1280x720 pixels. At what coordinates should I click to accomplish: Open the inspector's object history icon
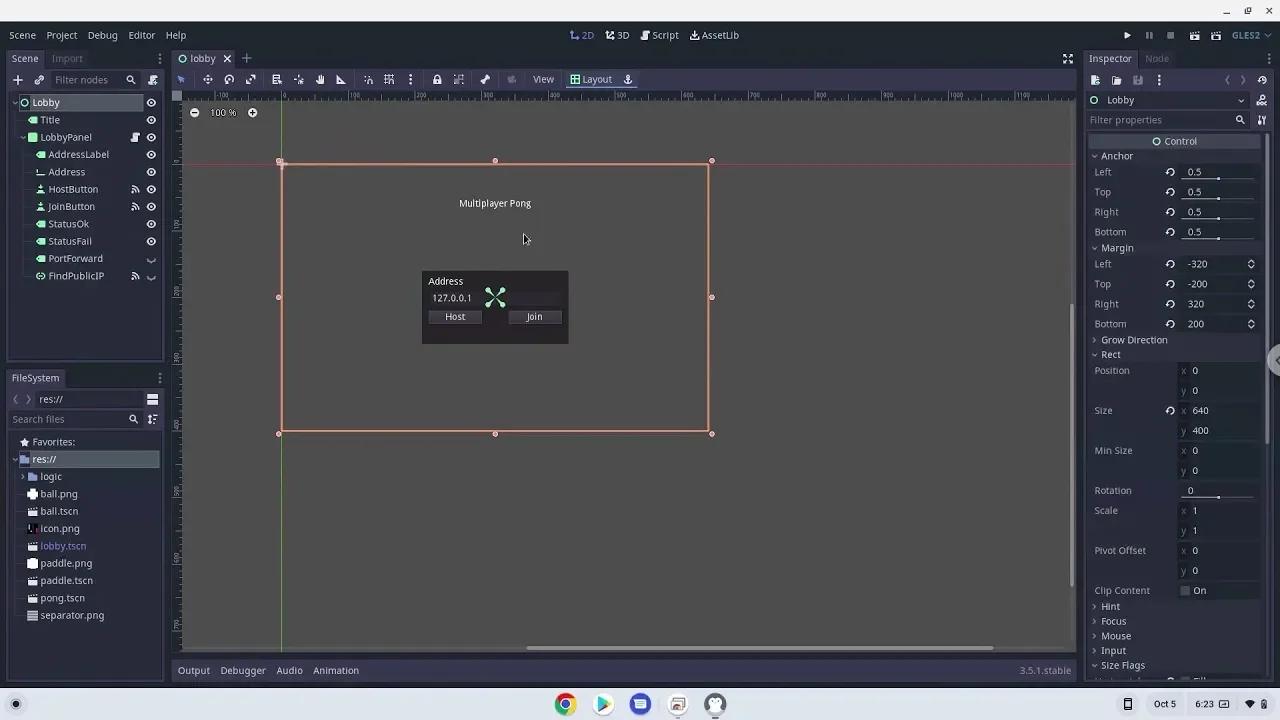tap(1262, 80)
